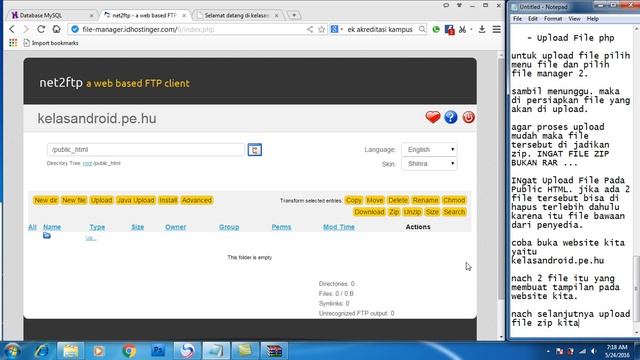
Task: Click the Advanced button
Action: tap(197, 200)
